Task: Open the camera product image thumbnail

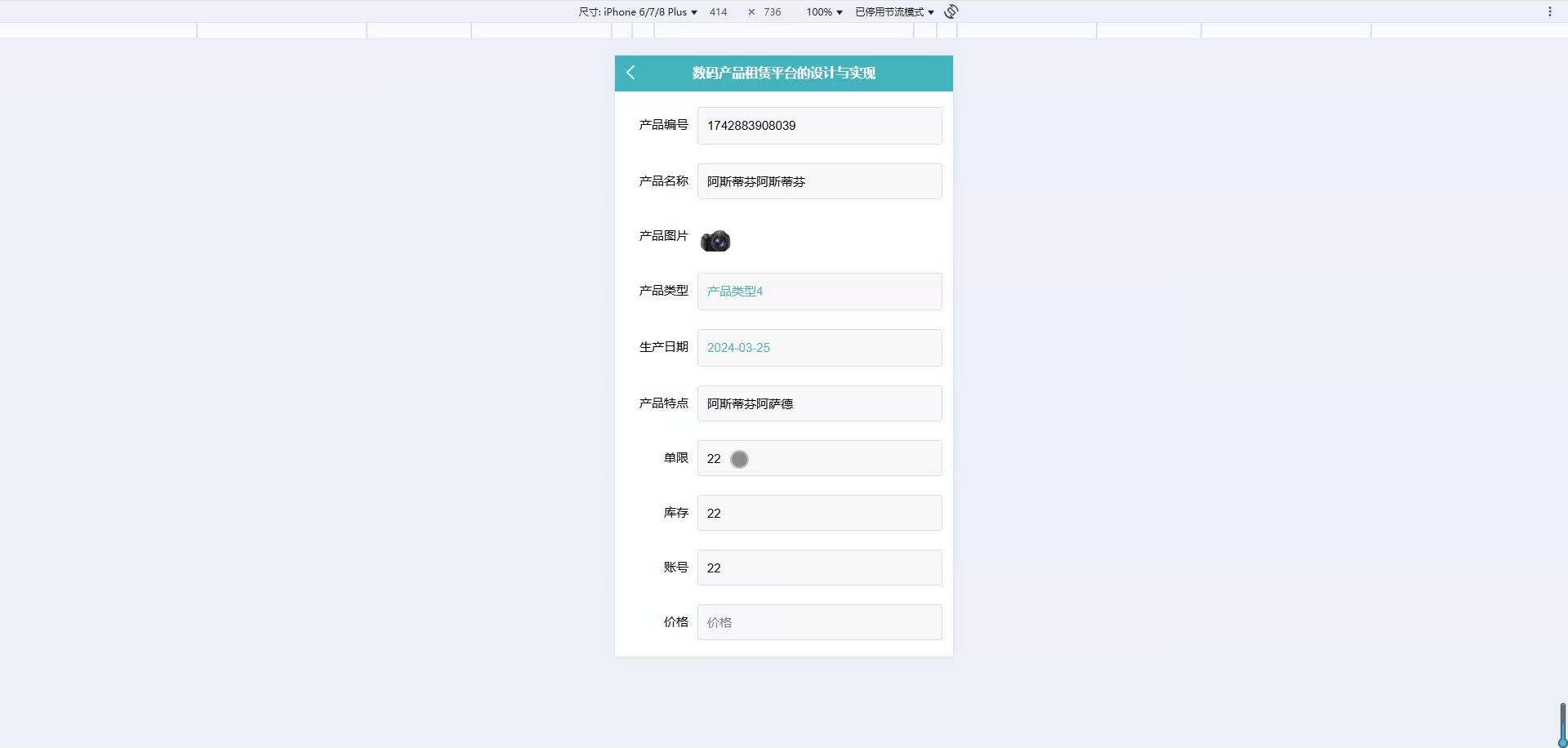Action: 715,241
